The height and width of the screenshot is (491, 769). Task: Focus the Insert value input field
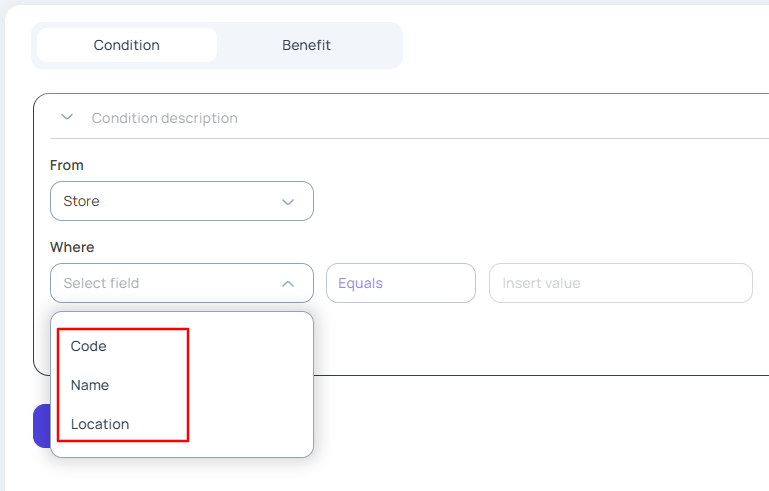[x=620, y=283]
